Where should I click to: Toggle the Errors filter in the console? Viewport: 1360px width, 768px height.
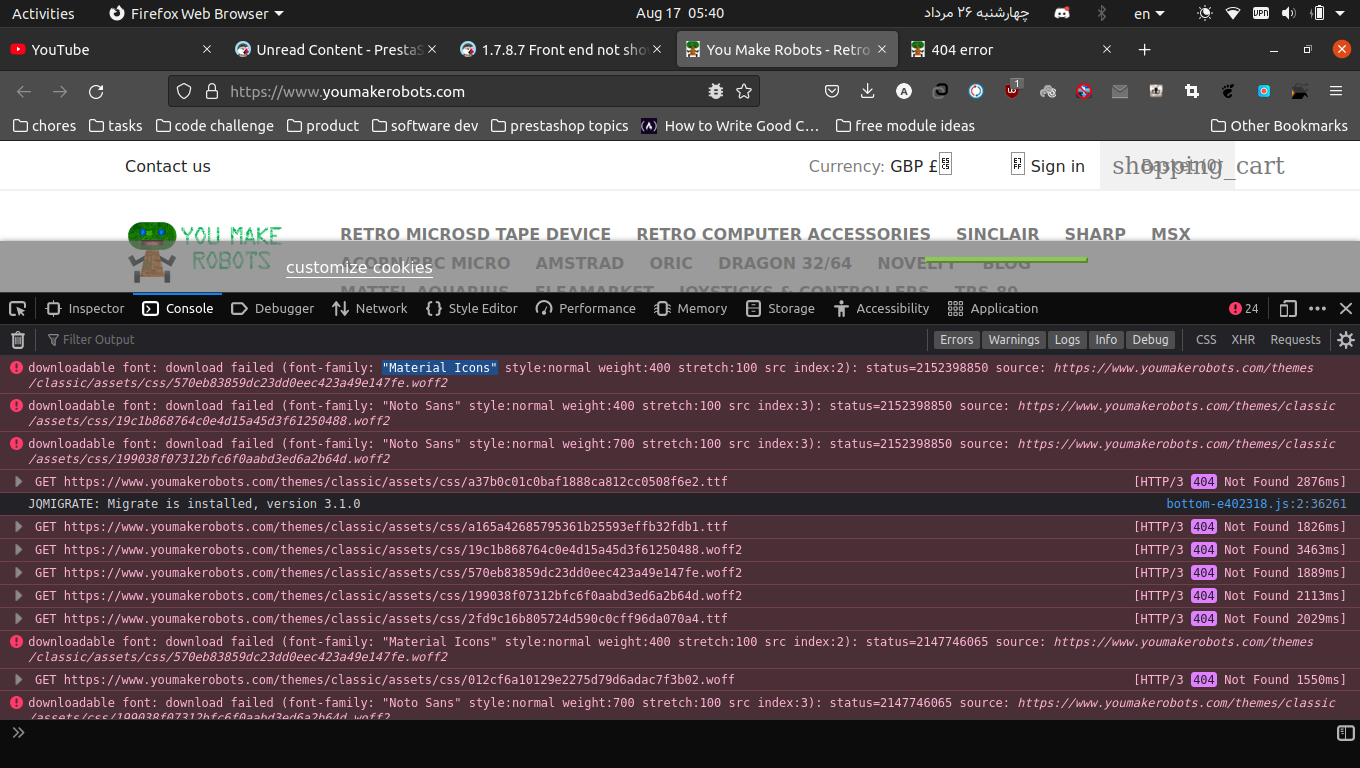tap(957, 340)
